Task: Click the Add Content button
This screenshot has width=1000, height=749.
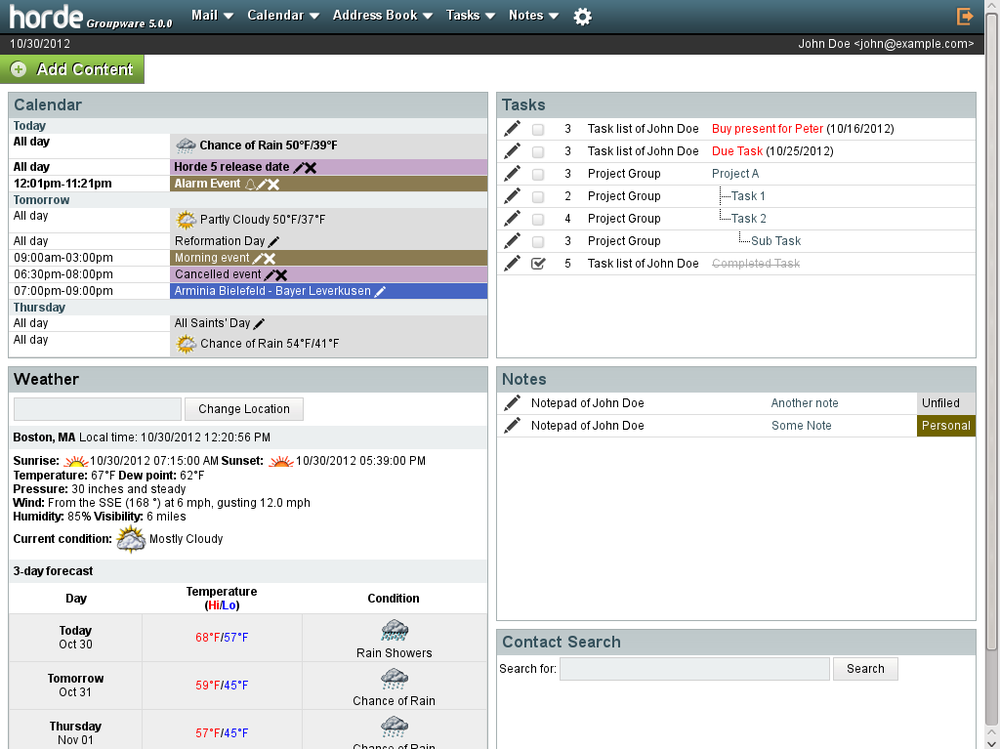Action: point(73,69)
